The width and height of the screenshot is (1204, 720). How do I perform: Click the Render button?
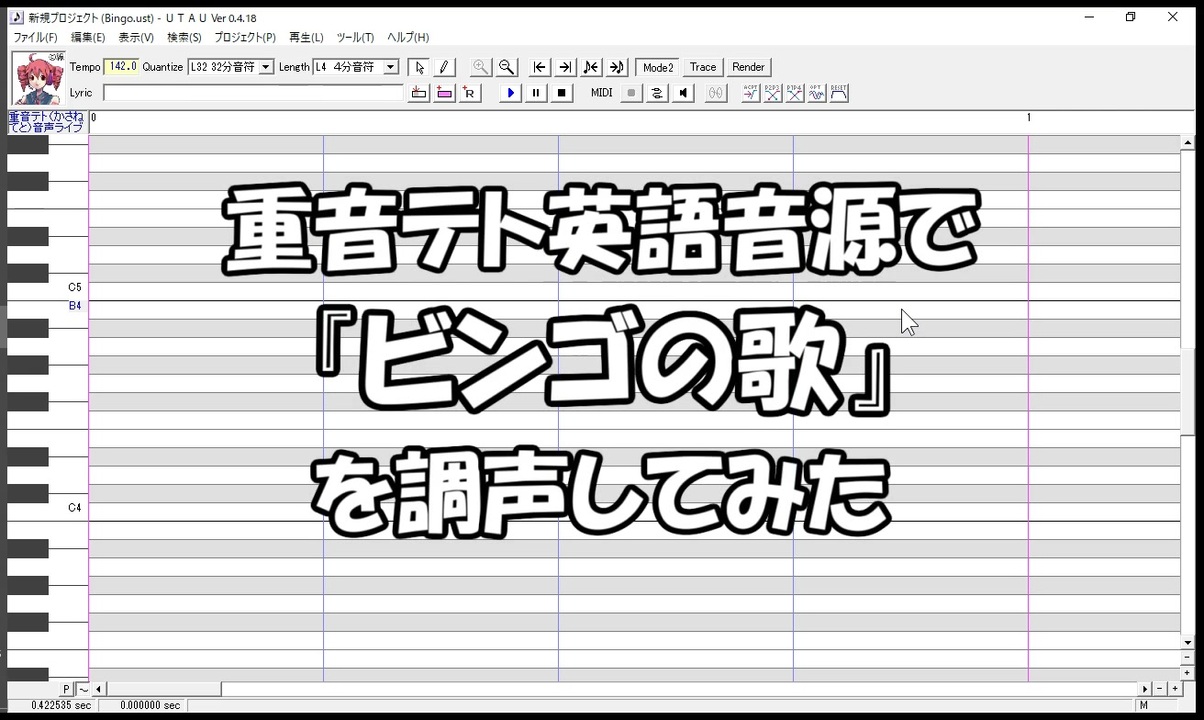tap(748, 67)
